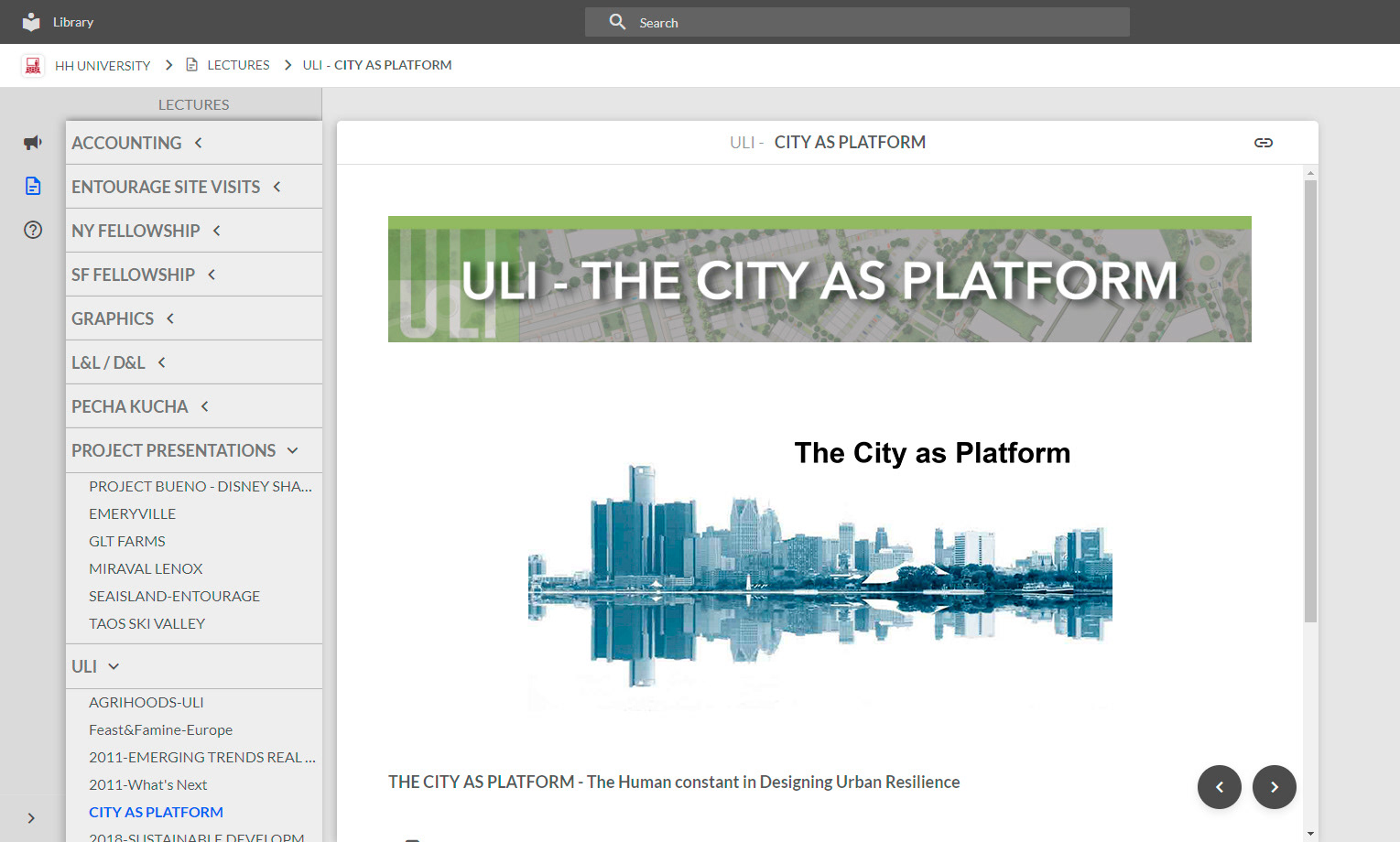Click the HH University logo icon
The image size is (1400, 842).
(x=33, y=65)
